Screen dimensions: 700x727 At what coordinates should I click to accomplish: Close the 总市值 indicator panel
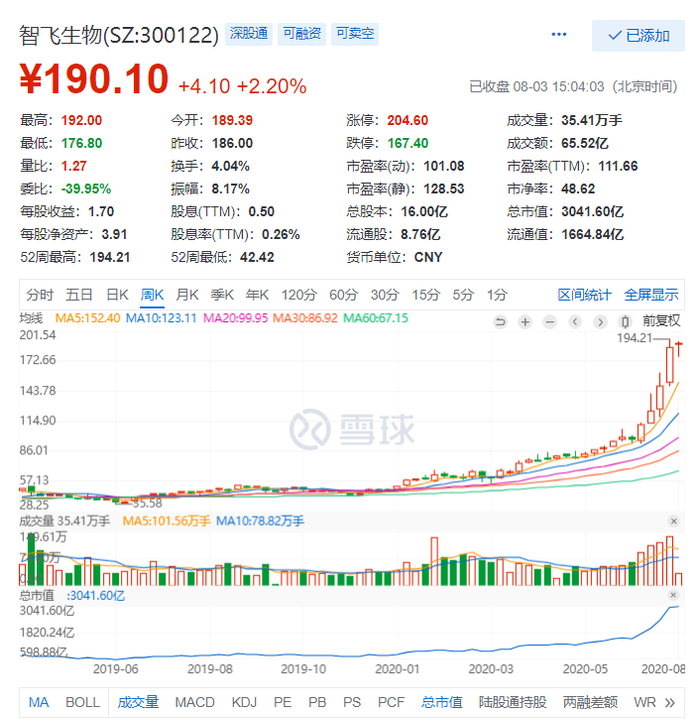674,595
